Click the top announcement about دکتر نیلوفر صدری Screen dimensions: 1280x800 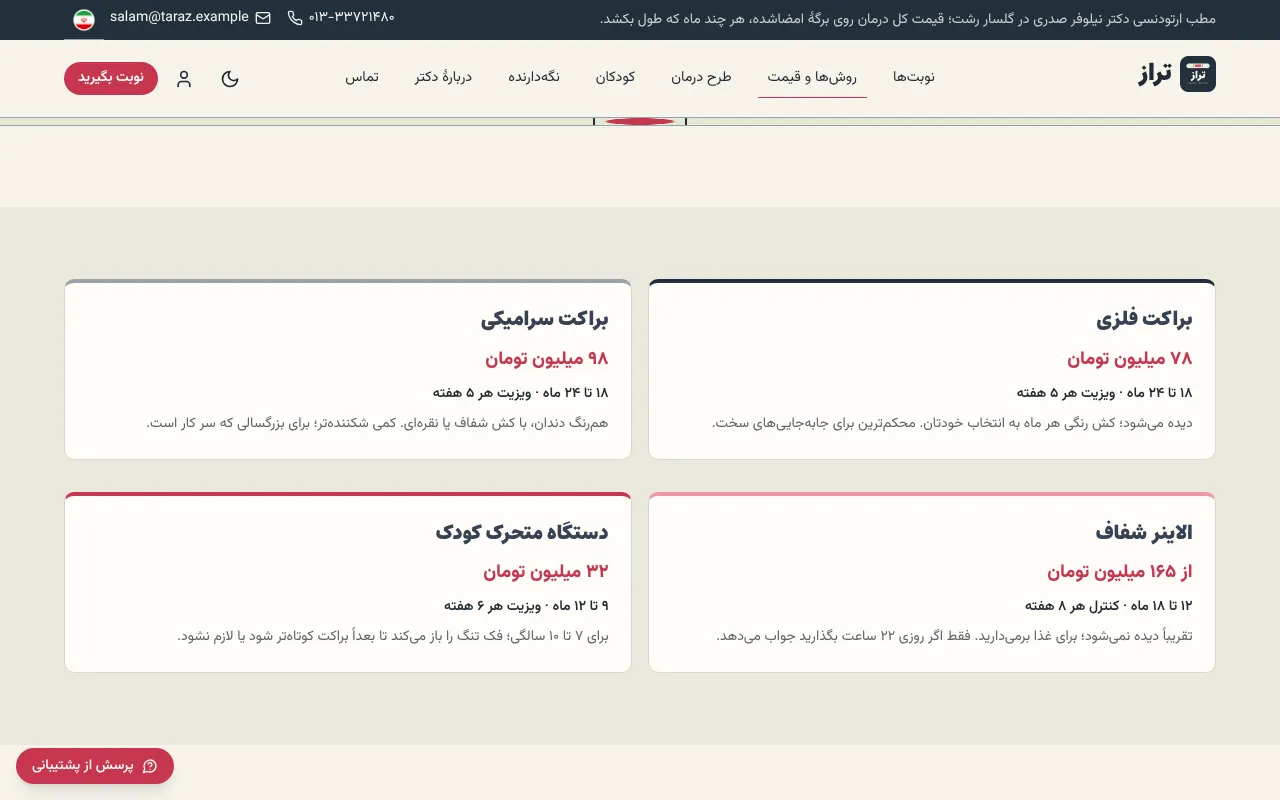[x=907, y=18]
